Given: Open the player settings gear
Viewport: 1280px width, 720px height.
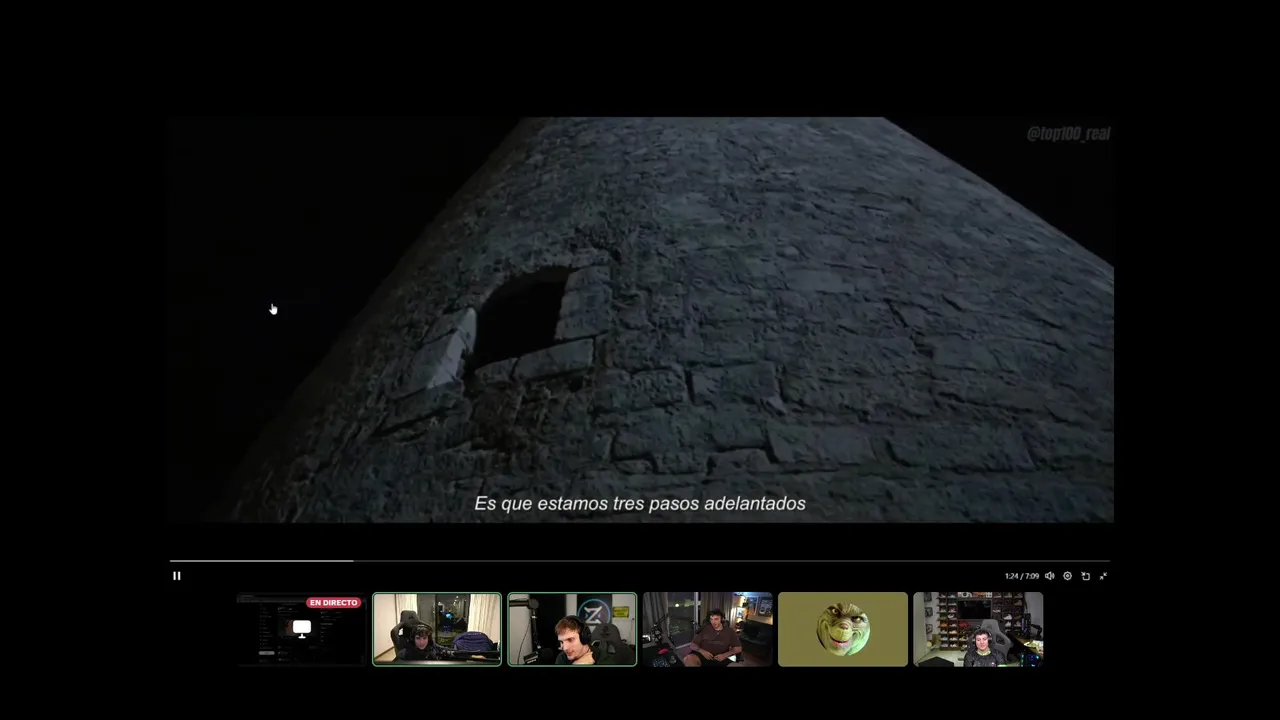Looking at the screenshot, I should coord(1067,576).
